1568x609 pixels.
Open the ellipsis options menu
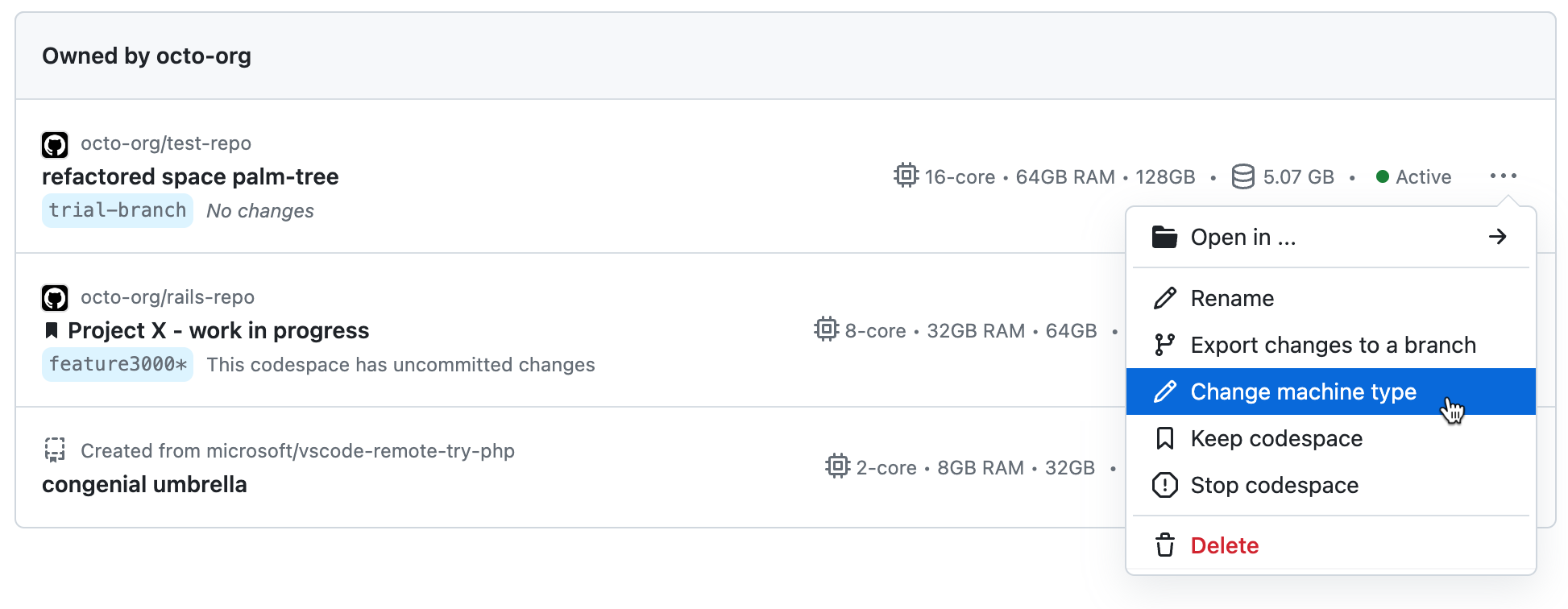point(1504,176)
